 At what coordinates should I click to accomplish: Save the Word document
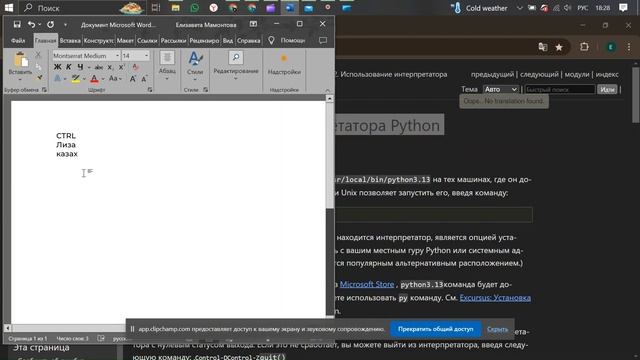[17, 24]
